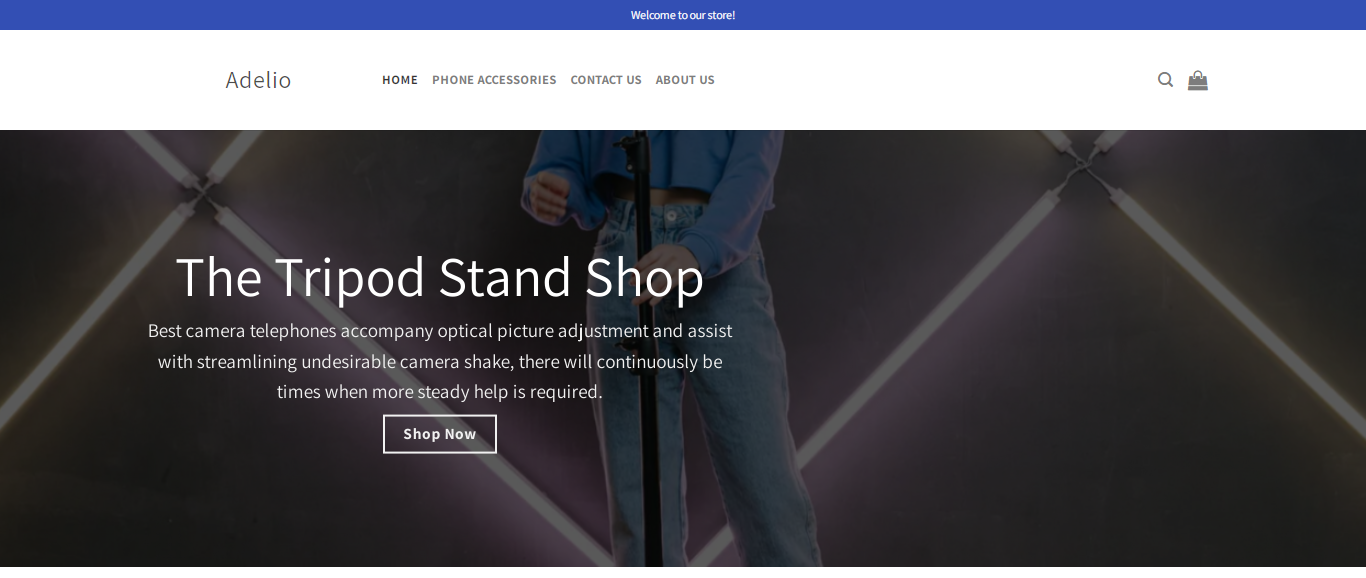Click 'The Tripod Stand Shop' banner heading
This screenshot has width=1366, height=578.
(x=440, y=277)
